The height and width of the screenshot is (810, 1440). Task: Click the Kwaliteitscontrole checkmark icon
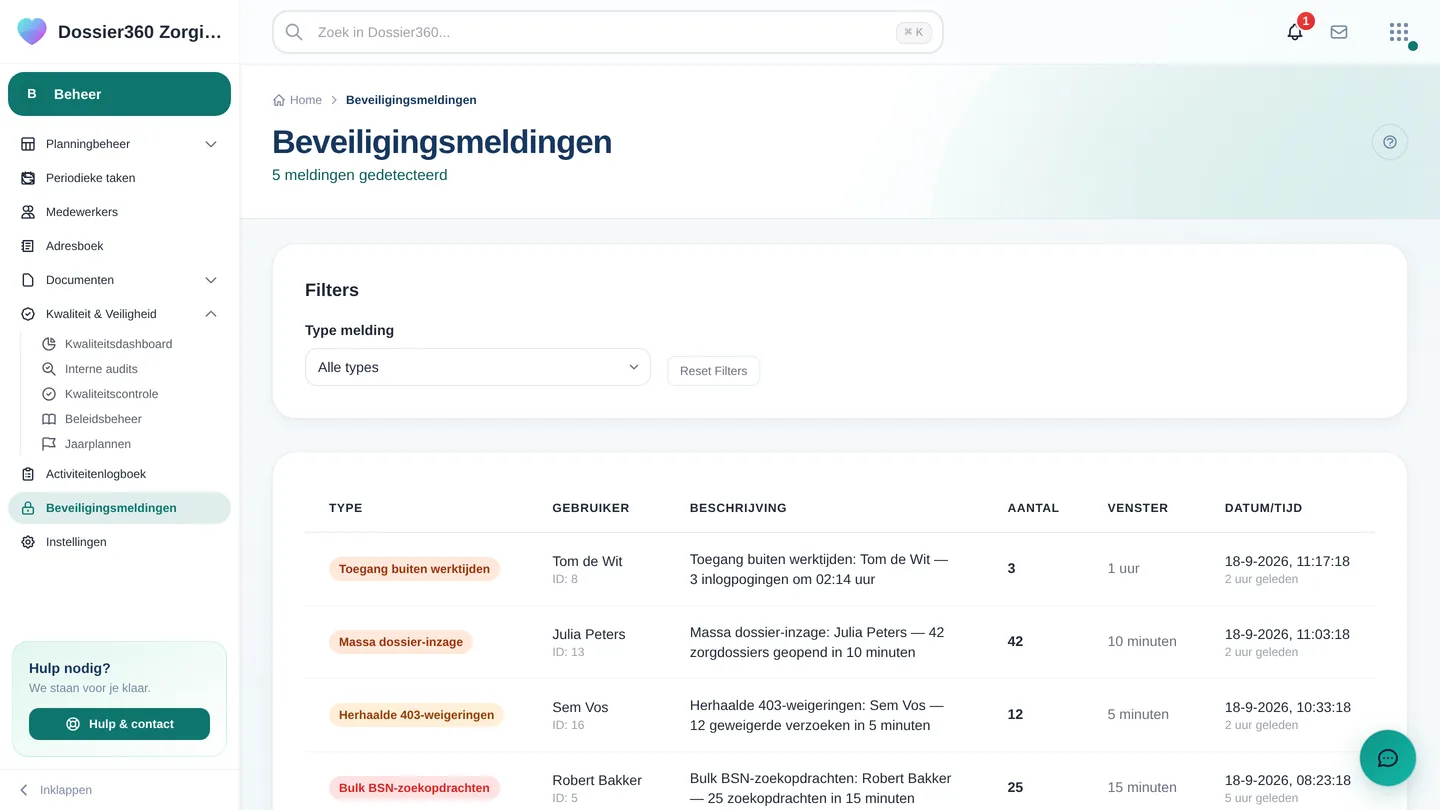49,394
